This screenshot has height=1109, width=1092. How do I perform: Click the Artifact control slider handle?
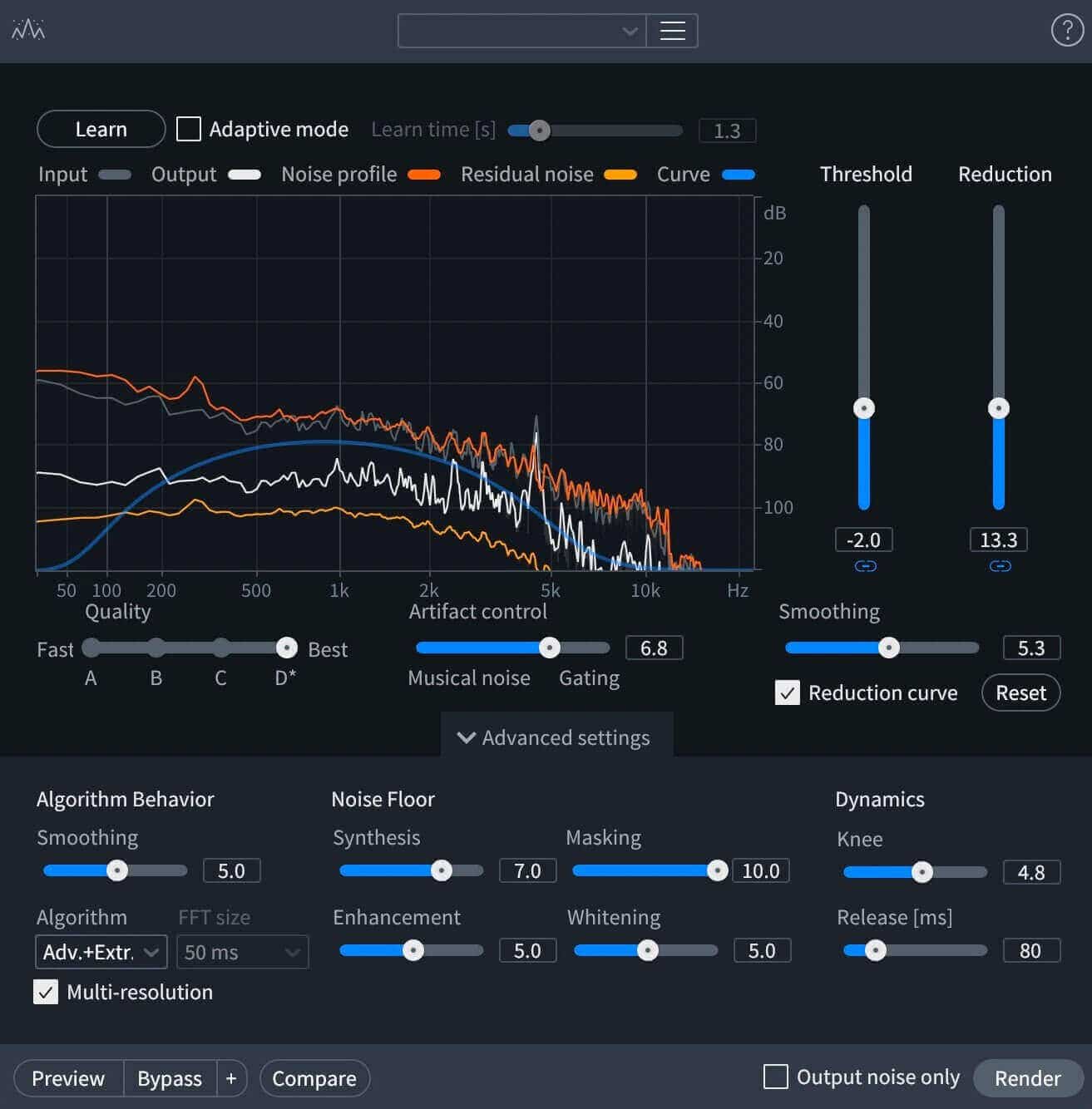pyautogui.click(x=550, y=648)
